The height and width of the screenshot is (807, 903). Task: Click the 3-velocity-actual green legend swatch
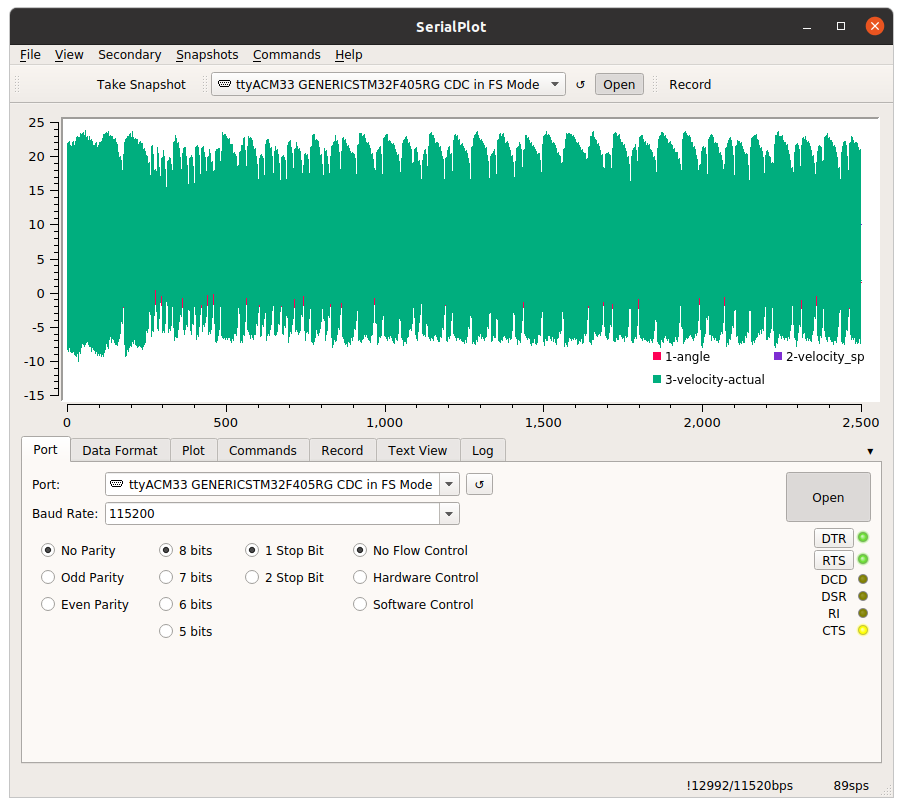coord(657,379)
